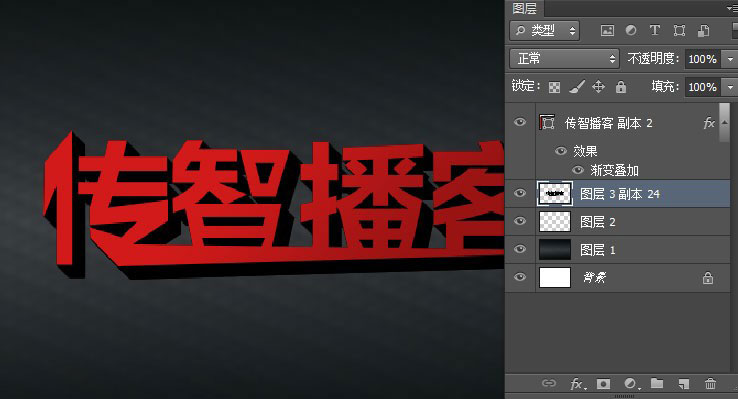Screen dimensions: 738x399
Task: Click the link layers icon
Action: tap(549, 383)
